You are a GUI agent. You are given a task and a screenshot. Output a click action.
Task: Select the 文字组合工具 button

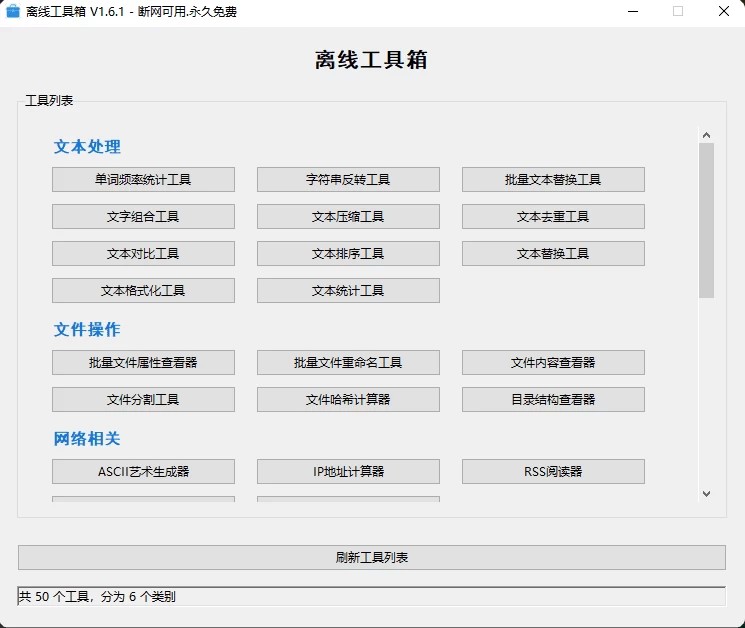[x=143, y=217]
